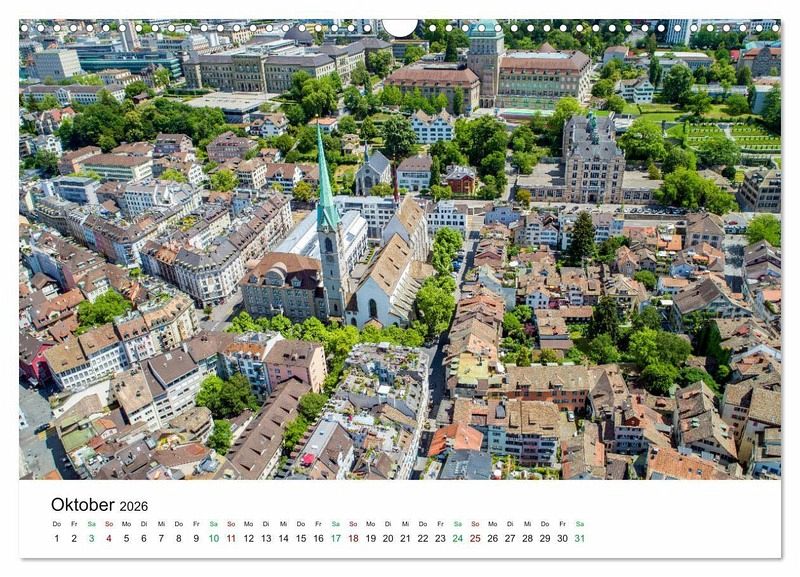Select Saturday the 3rd in green
The width and height of the screenshot is (800, 577).
point(91,538)
